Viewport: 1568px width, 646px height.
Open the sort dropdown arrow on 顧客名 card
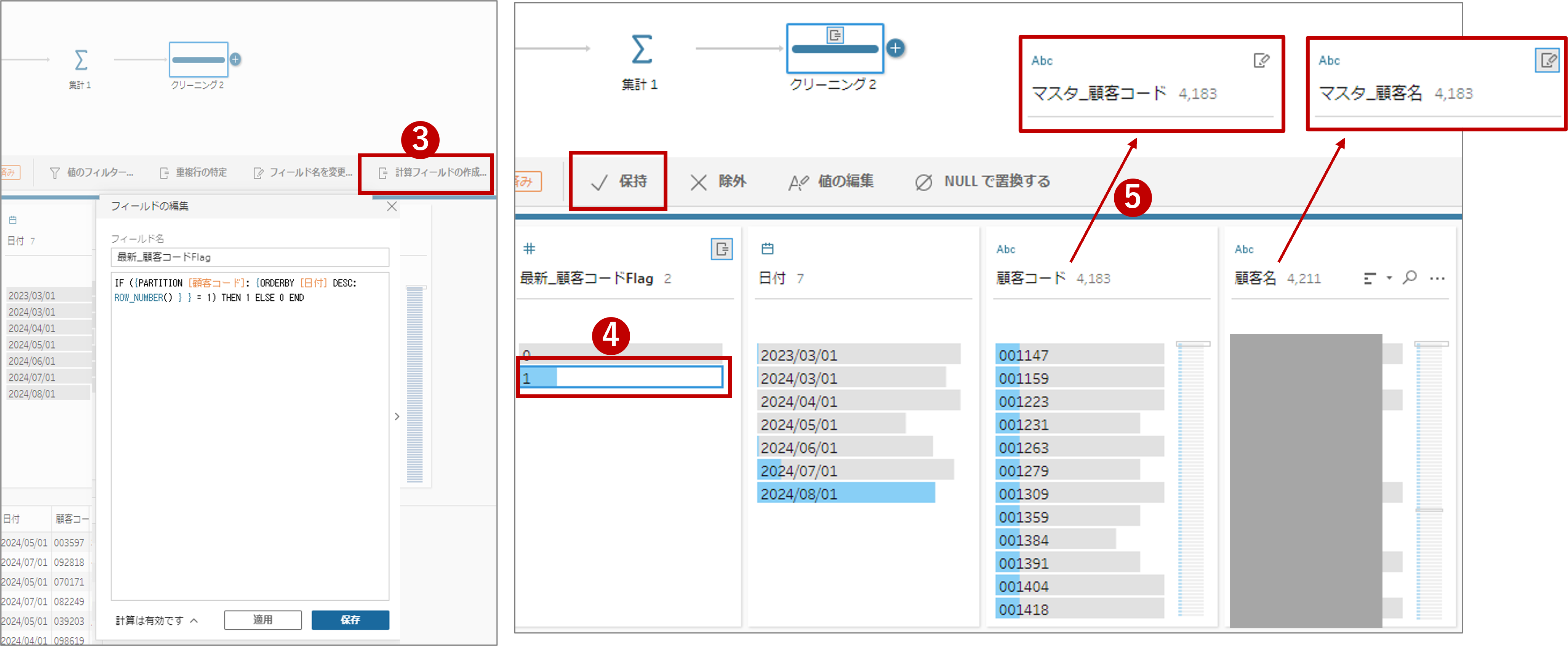[x=1389, y=278]
